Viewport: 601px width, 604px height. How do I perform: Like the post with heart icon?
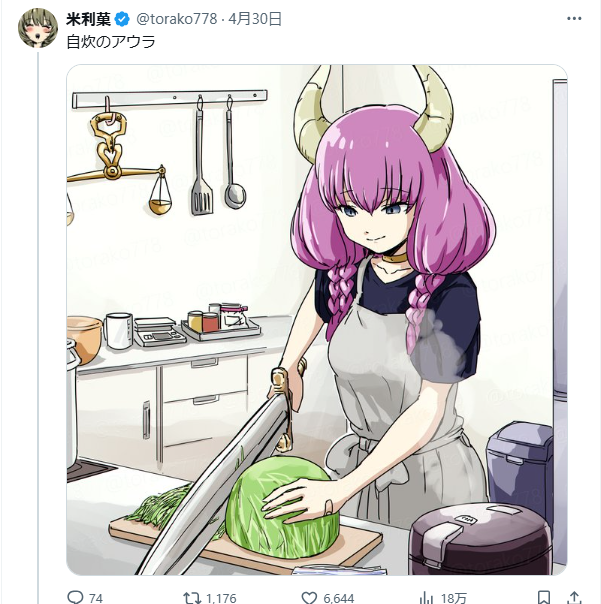pyautogui.click(x=309, y=598)
